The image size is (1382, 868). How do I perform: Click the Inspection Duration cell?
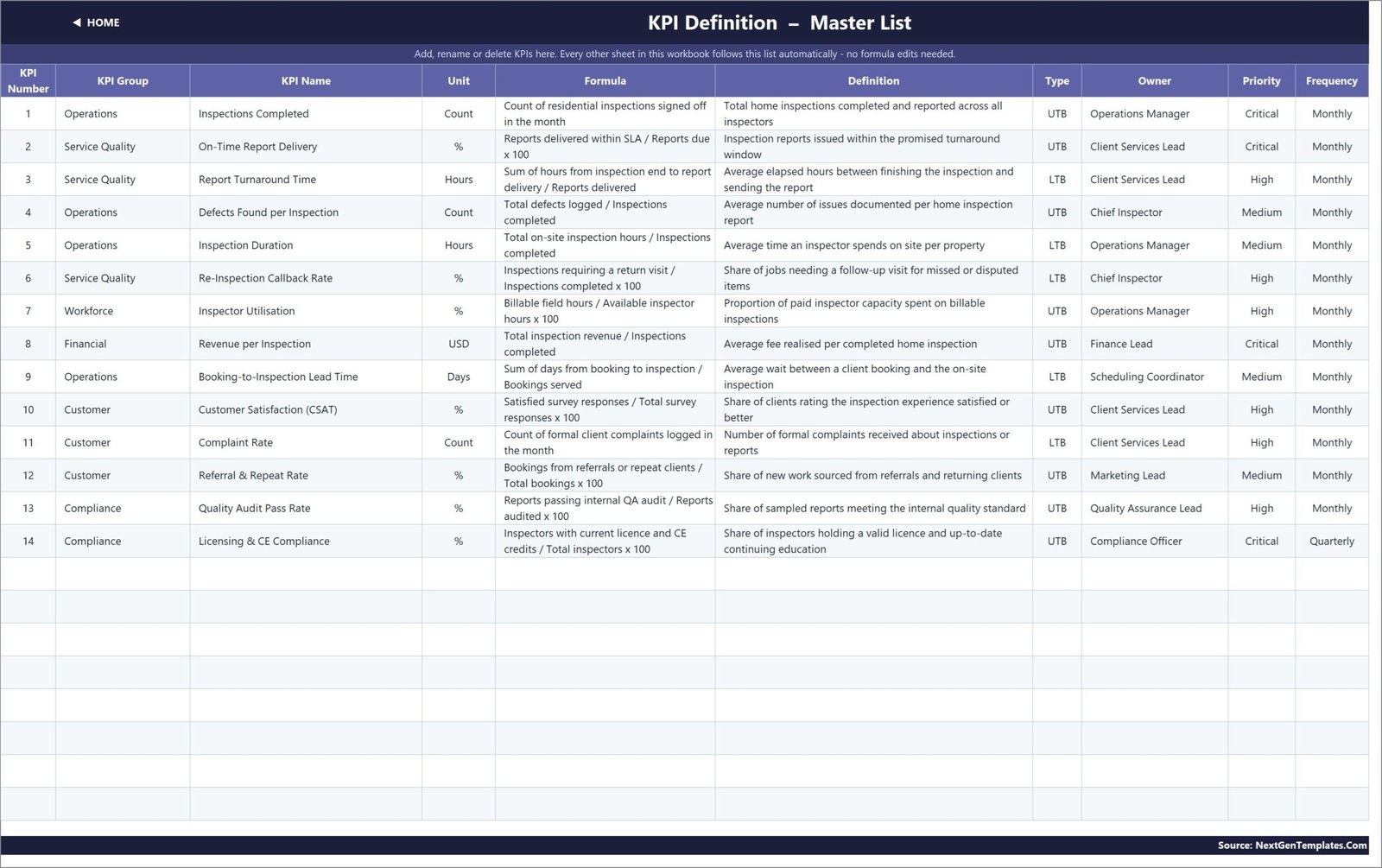pos(306,245)
